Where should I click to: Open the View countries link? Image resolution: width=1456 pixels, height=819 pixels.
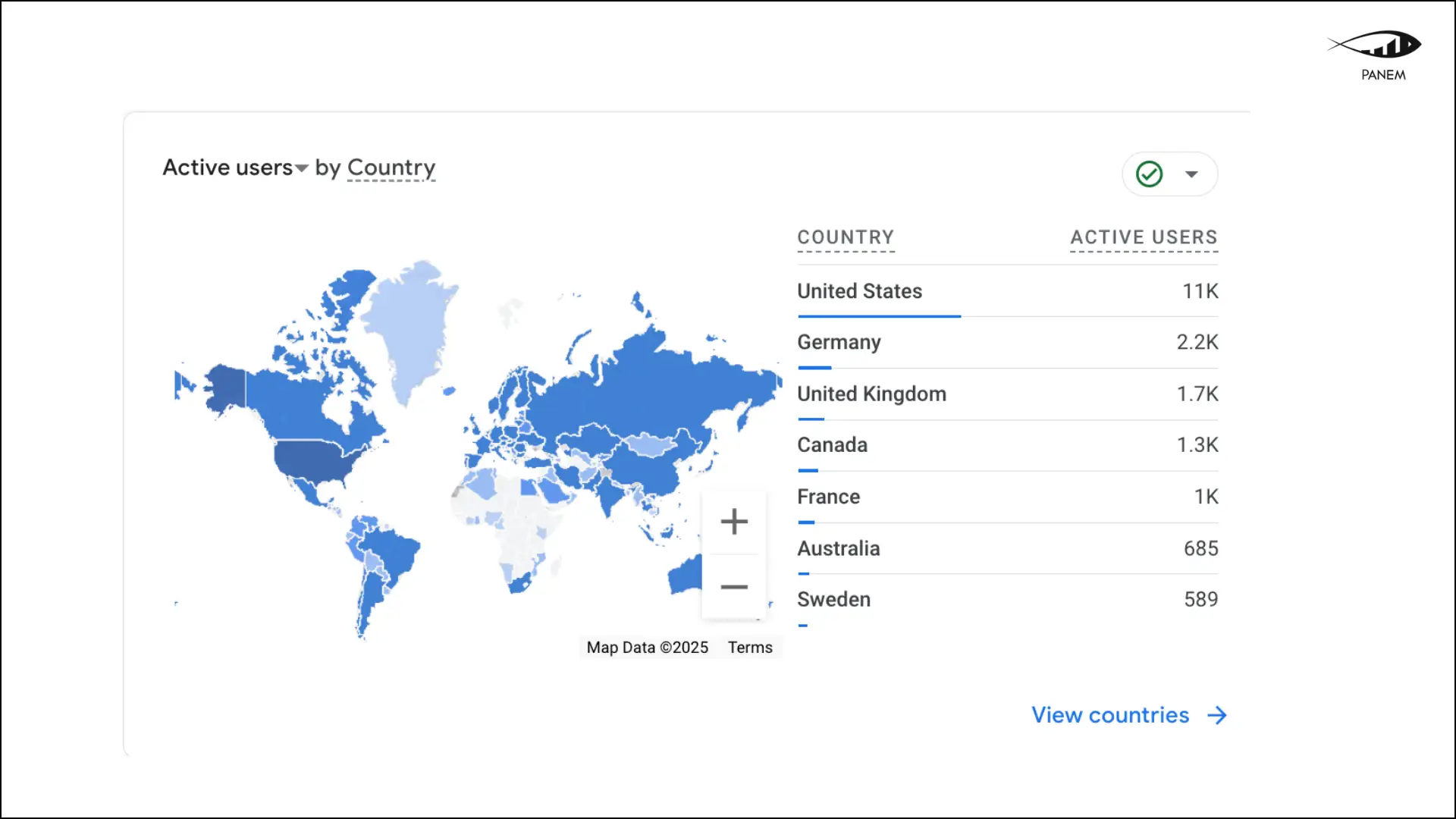[x=1109, y=715]
